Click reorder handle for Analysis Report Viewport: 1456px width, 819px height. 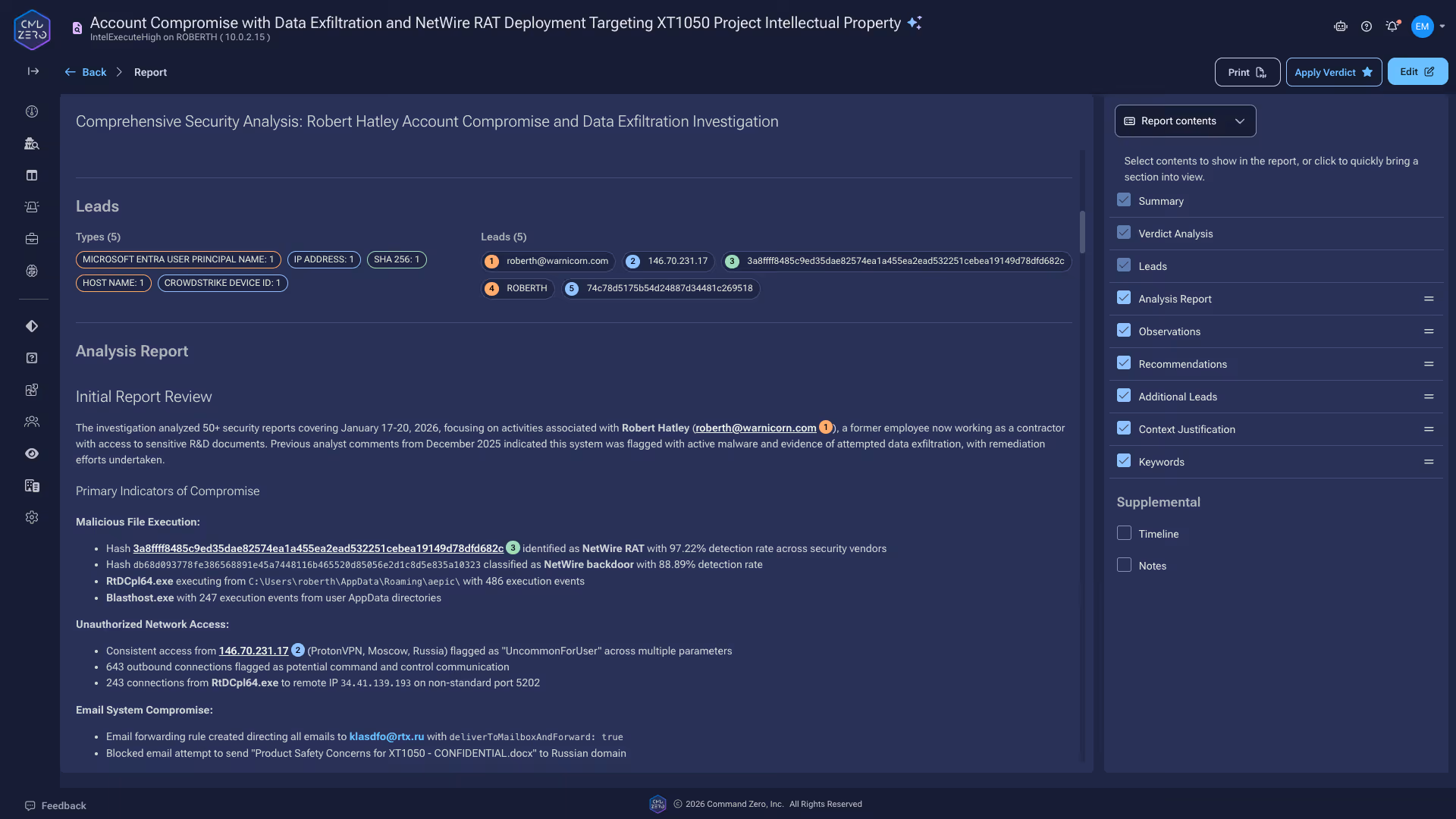(x=1429, y=299)
